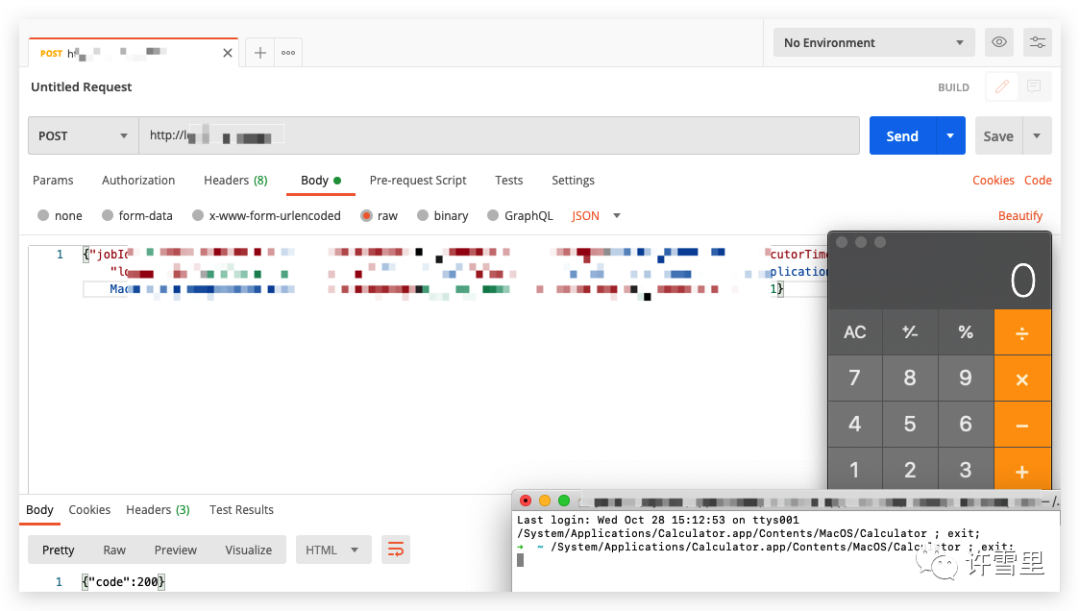Select the GraphQL body type radio
Image resolution: width=1080 pixels, height=611 pixels.
pyautogui.click(x=492, y=216)
